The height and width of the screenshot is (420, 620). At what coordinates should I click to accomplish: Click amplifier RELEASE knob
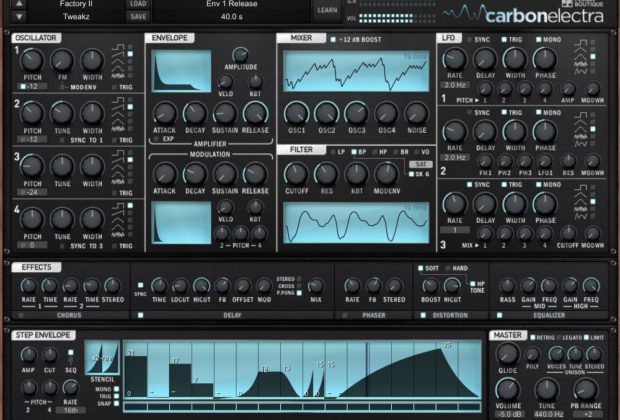point(255,114)
